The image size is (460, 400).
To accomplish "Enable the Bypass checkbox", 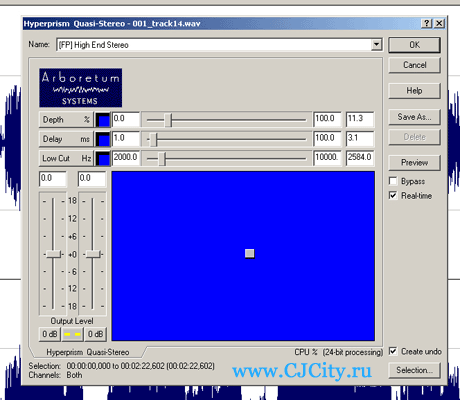I will pyautogui.click(x=393, y=181).
